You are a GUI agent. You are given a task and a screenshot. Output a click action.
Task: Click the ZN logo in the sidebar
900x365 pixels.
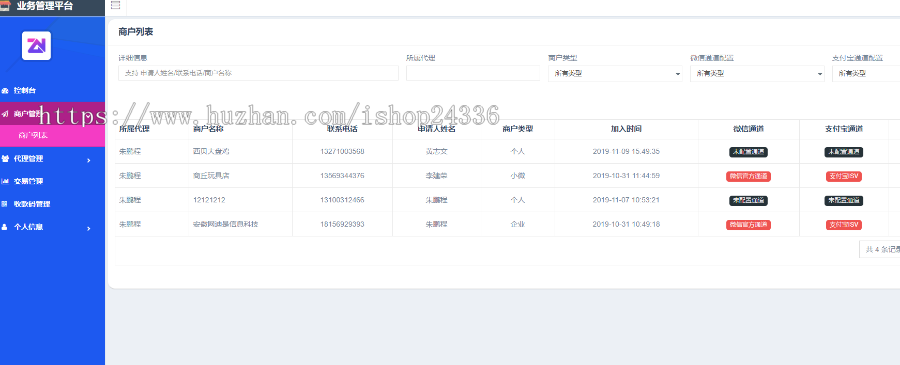pyautogui.click(x=37, y=46)
